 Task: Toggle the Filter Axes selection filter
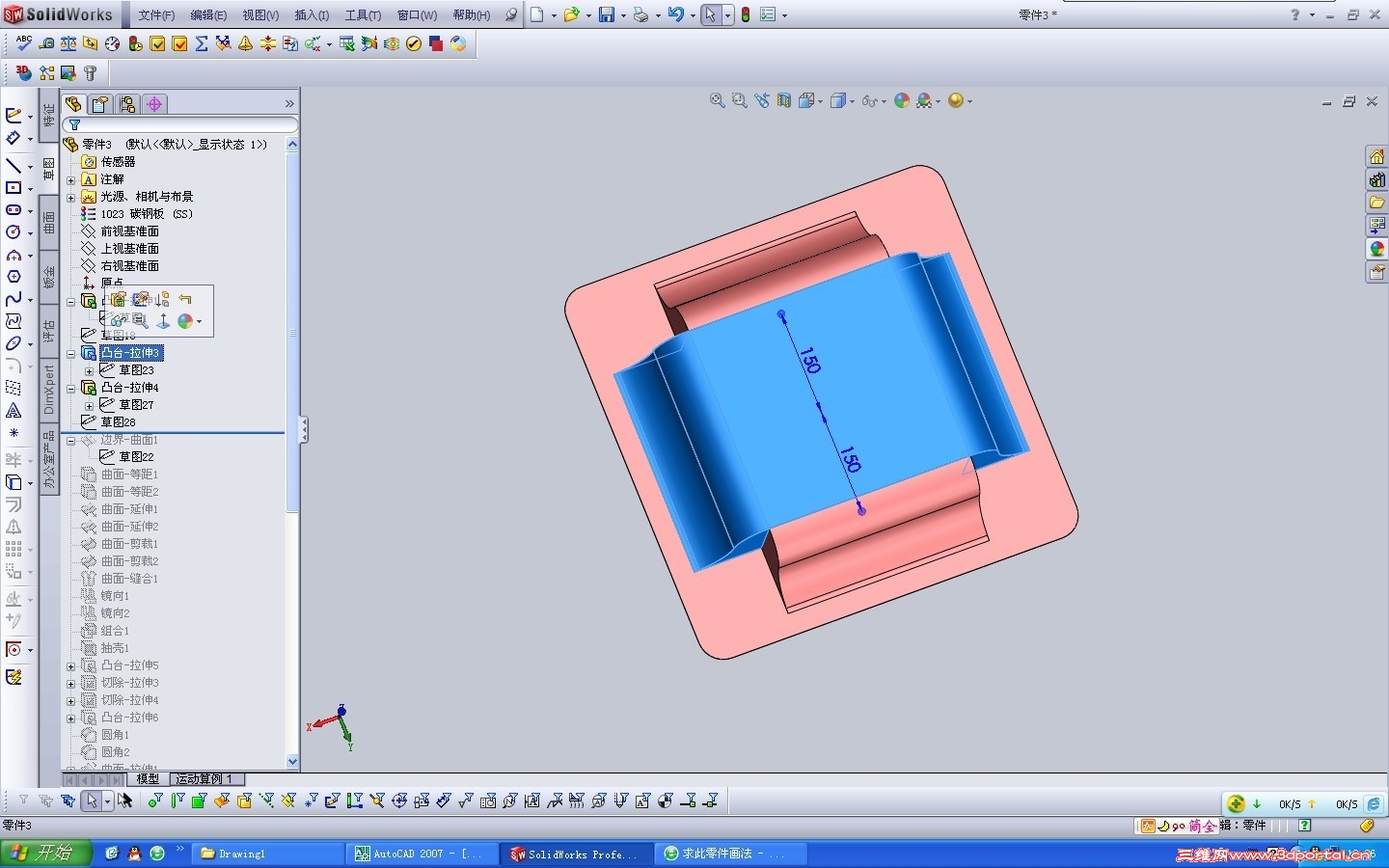pyautogui.click(x=266, y=800)
